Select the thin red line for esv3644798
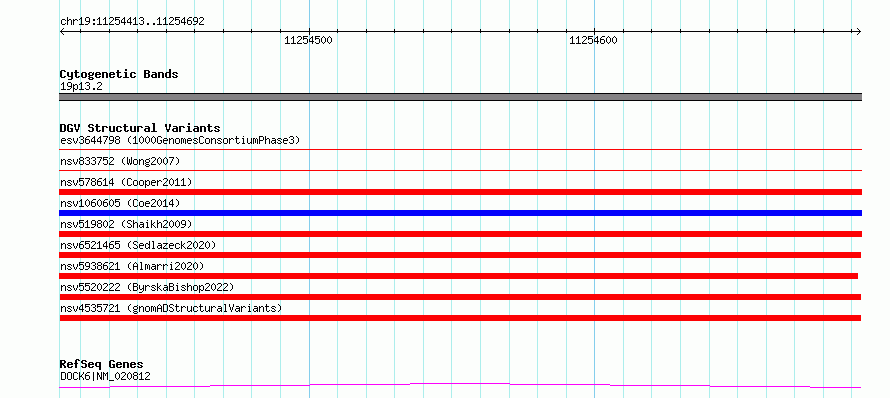 [x=460, y=149]
